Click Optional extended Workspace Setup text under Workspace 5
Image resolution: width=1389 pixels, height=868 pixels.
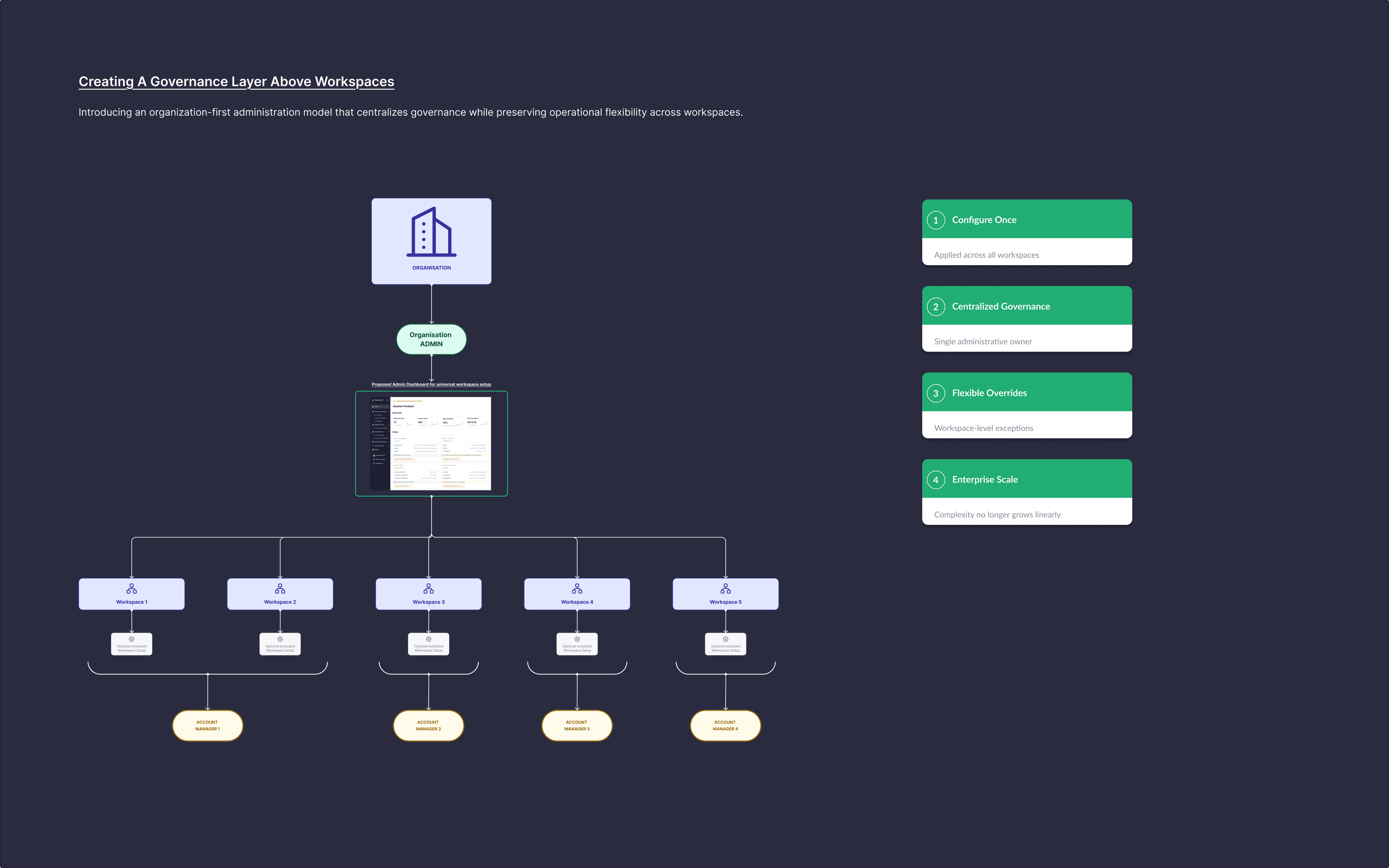[726, 648]
